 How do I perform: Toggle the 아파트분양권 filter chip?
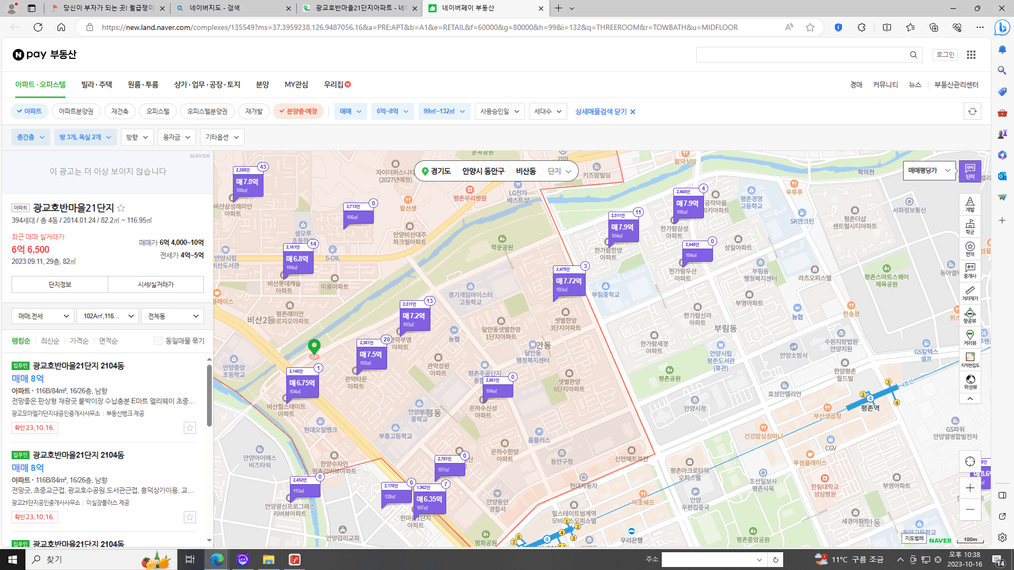76,111
